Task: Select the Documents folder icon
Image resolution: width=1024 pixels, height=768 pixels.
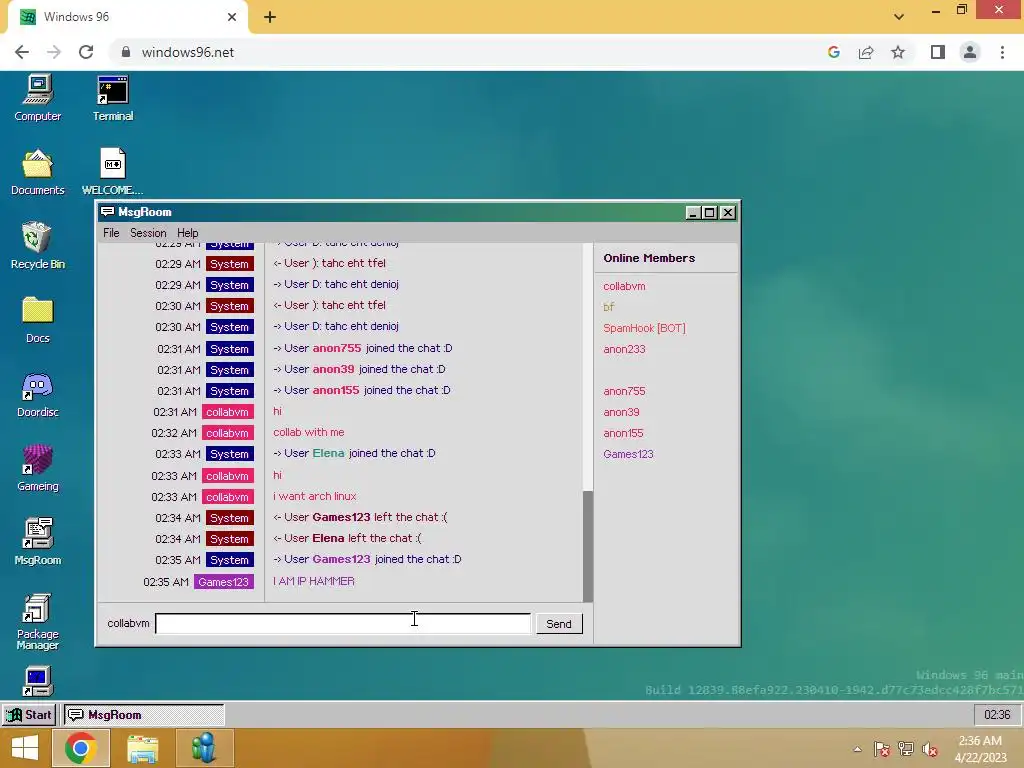Action: pyautogui.click(x=38, y=172)
